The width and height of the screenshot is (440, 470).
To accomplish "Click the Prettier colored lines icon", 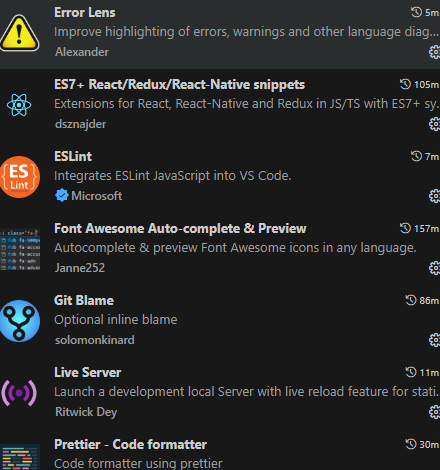I will coord(20,457).
